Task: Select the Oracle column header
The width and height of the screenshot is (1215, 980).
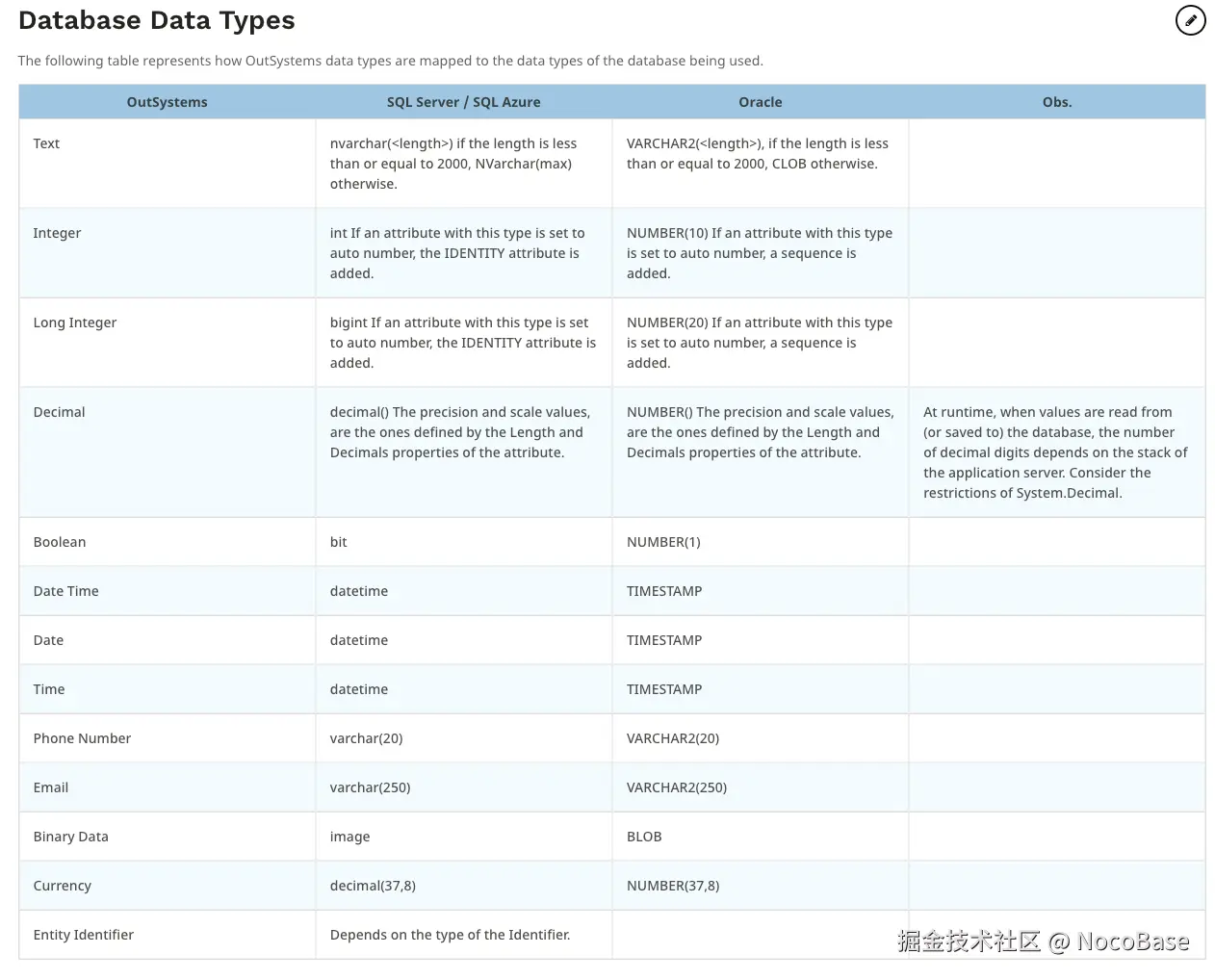Action: point(760,102)
